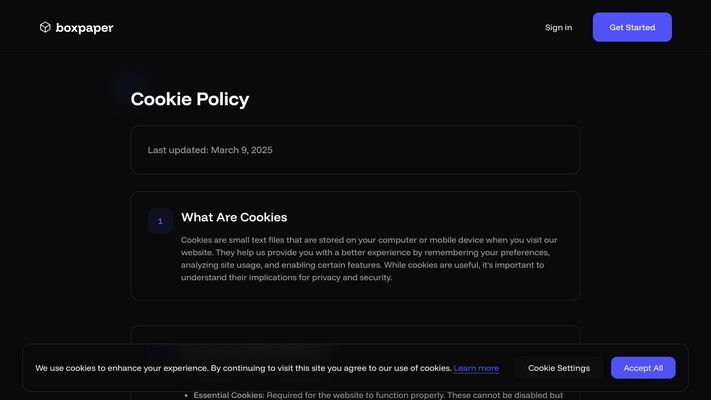Click the Essential Cookies bullet item
The height and width of the screenshot is (400, 711).
[378, 395]
